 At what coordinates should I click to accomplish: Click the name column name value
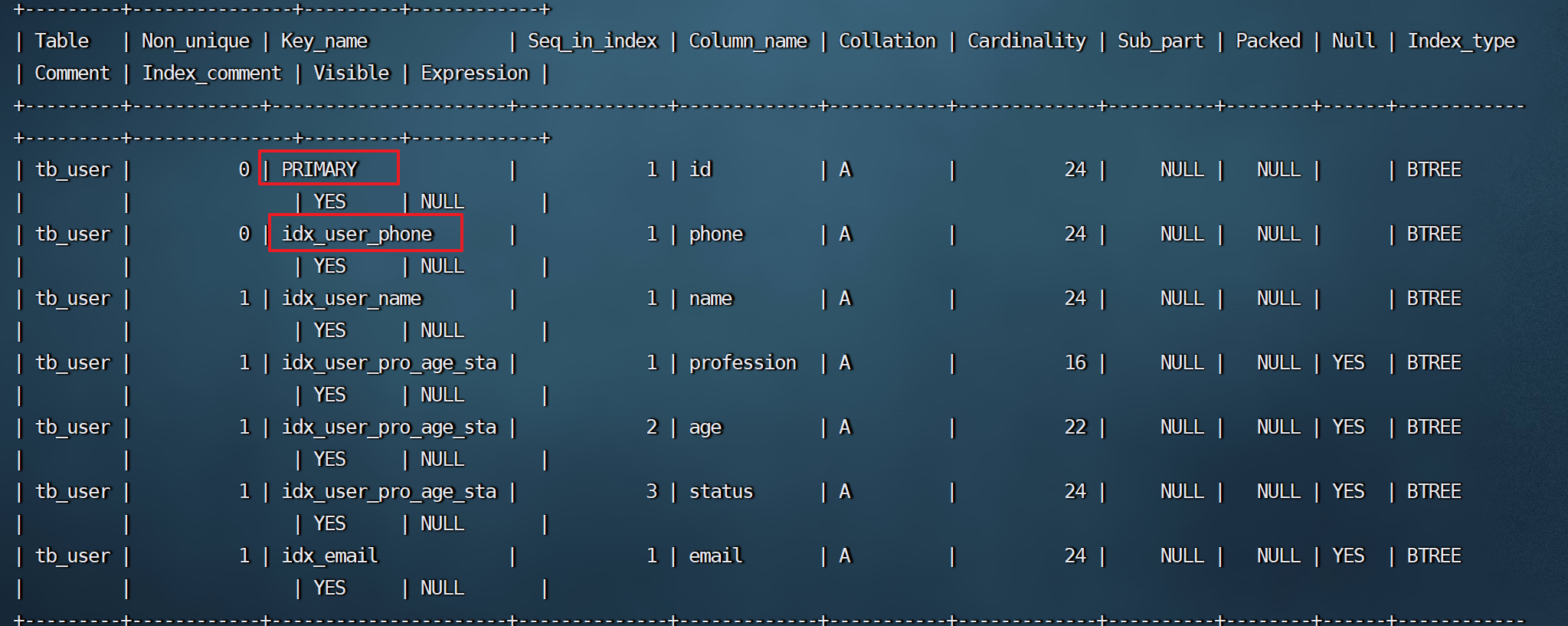pos(711,298)
